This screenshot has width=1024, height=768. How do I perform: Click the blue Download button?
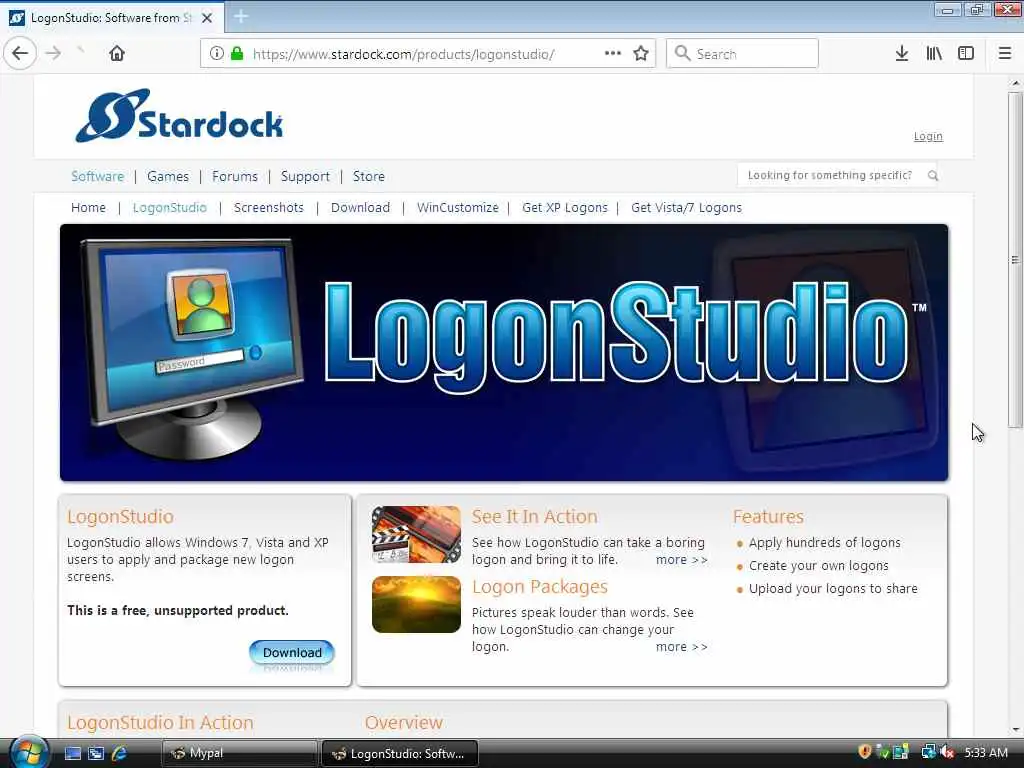tap(292, 652)
